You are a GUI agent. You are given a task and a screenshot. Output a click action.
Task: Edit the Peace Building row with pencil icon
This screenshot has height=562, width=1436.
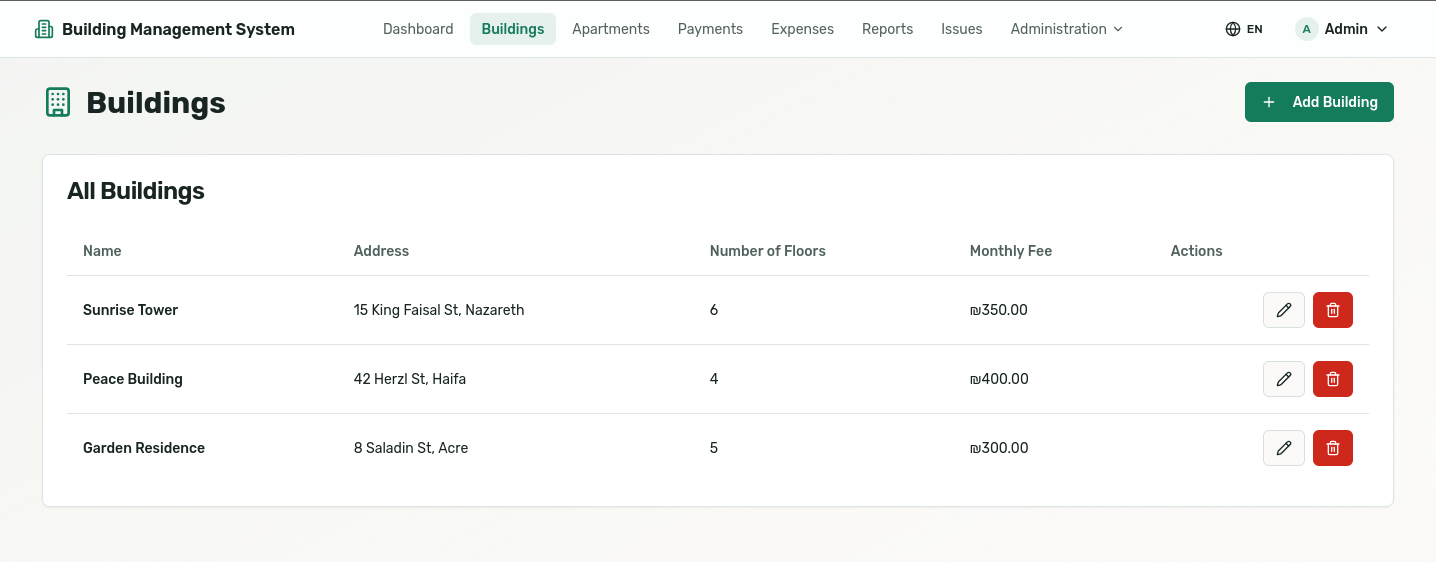point(1283,379)
